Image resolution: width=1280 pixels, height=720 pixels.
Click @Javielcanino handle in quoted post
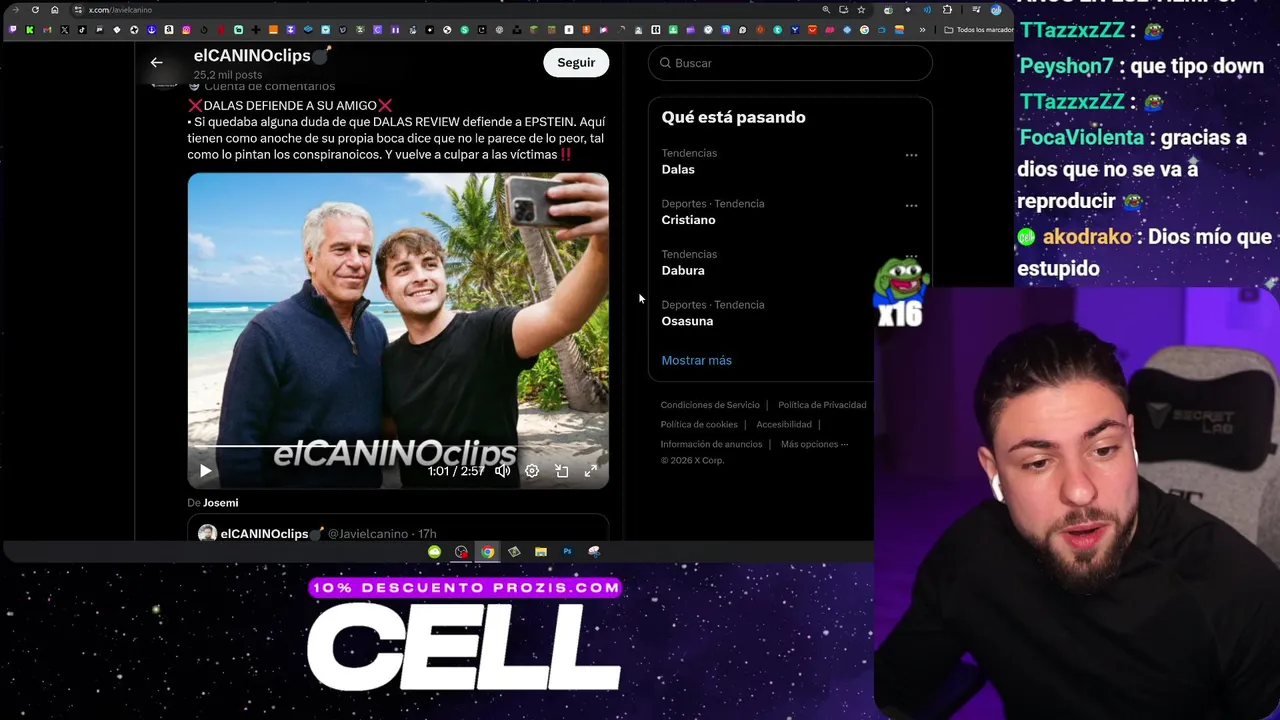pyautogui.click(x=368, y=534)
